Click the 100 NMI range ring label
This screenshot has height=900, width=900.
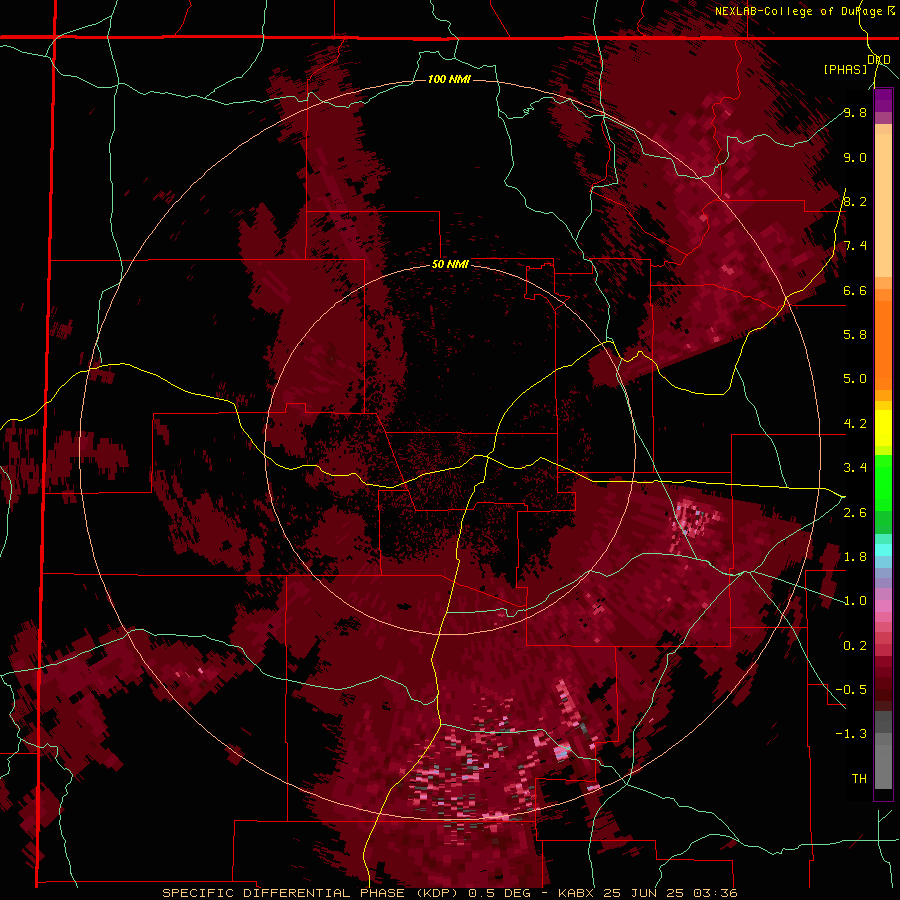(x=449, y=79)
